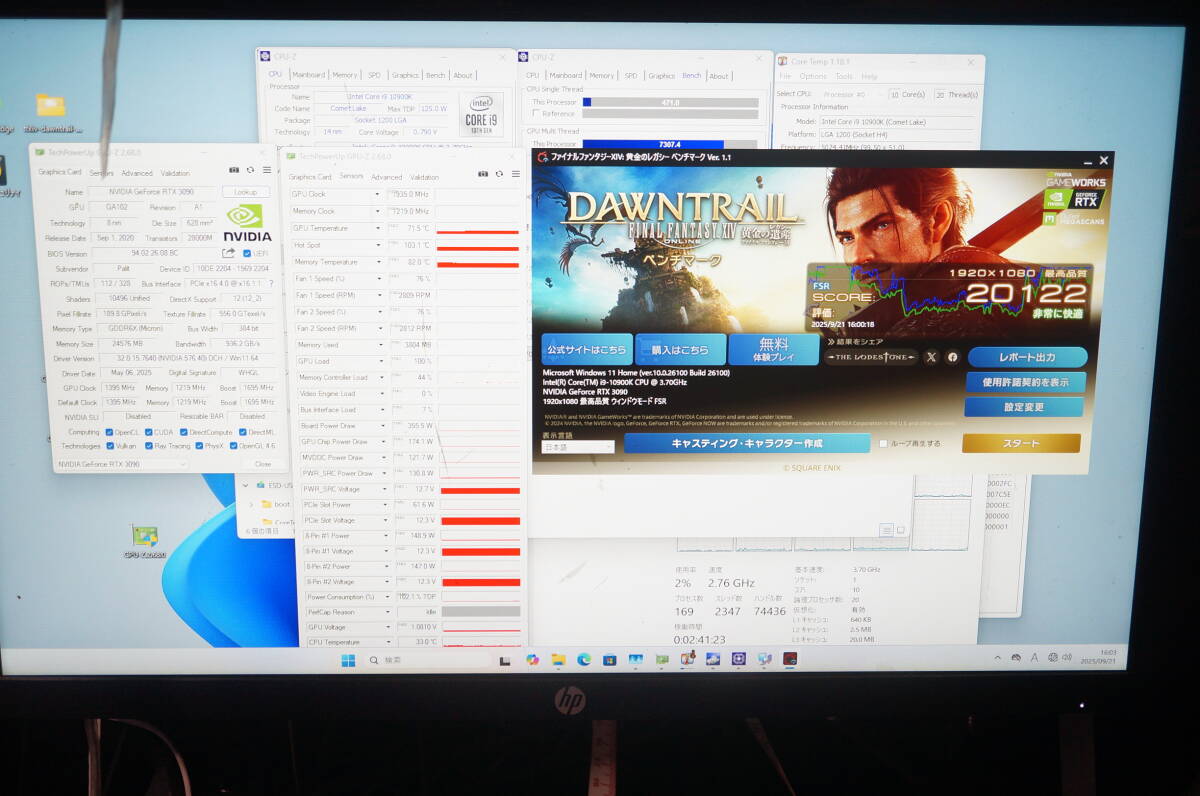Click the NVIDIA logo in GPU-Z
This screenshot has width=1200, height=796.
pos(247,224)
